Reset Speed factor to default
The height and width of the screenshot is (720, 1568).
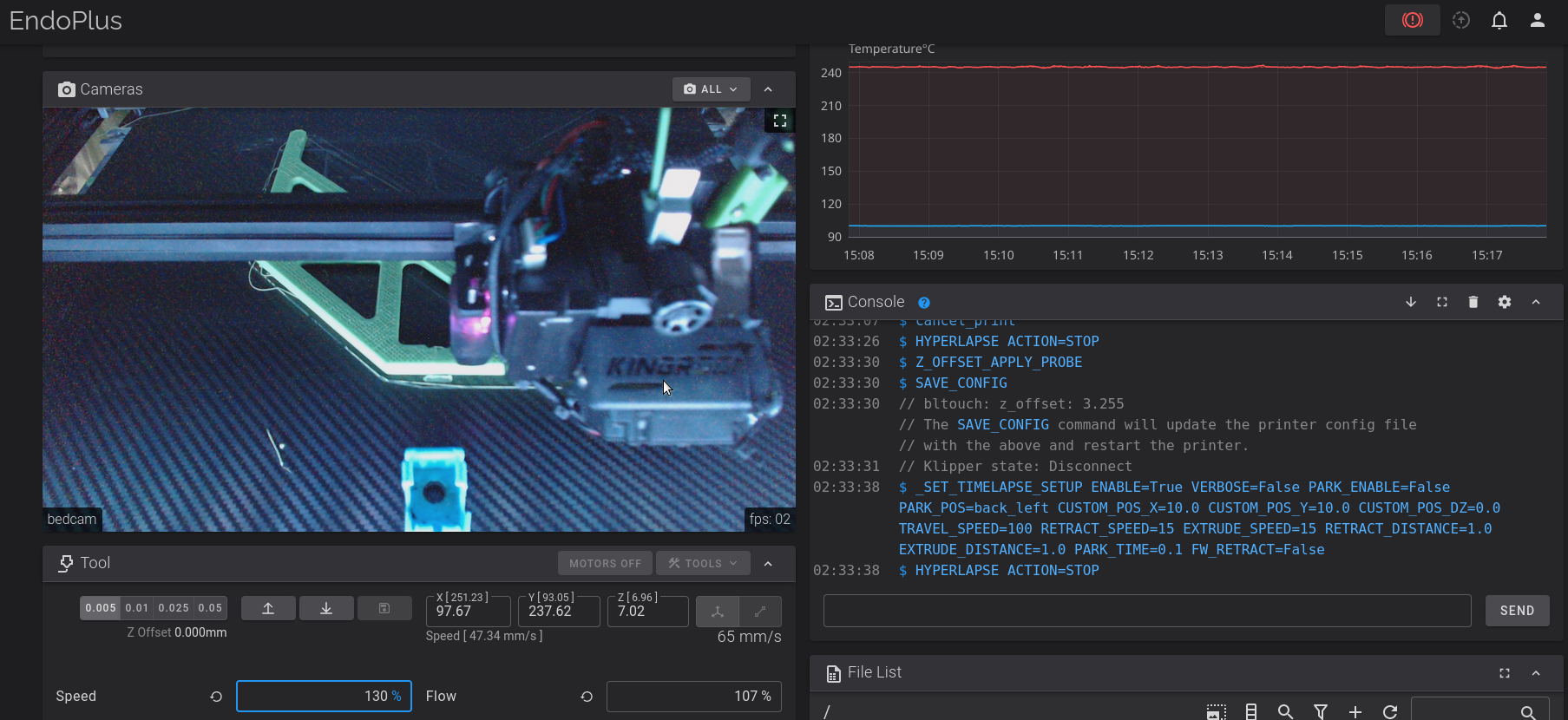click(x=216, y=697)
